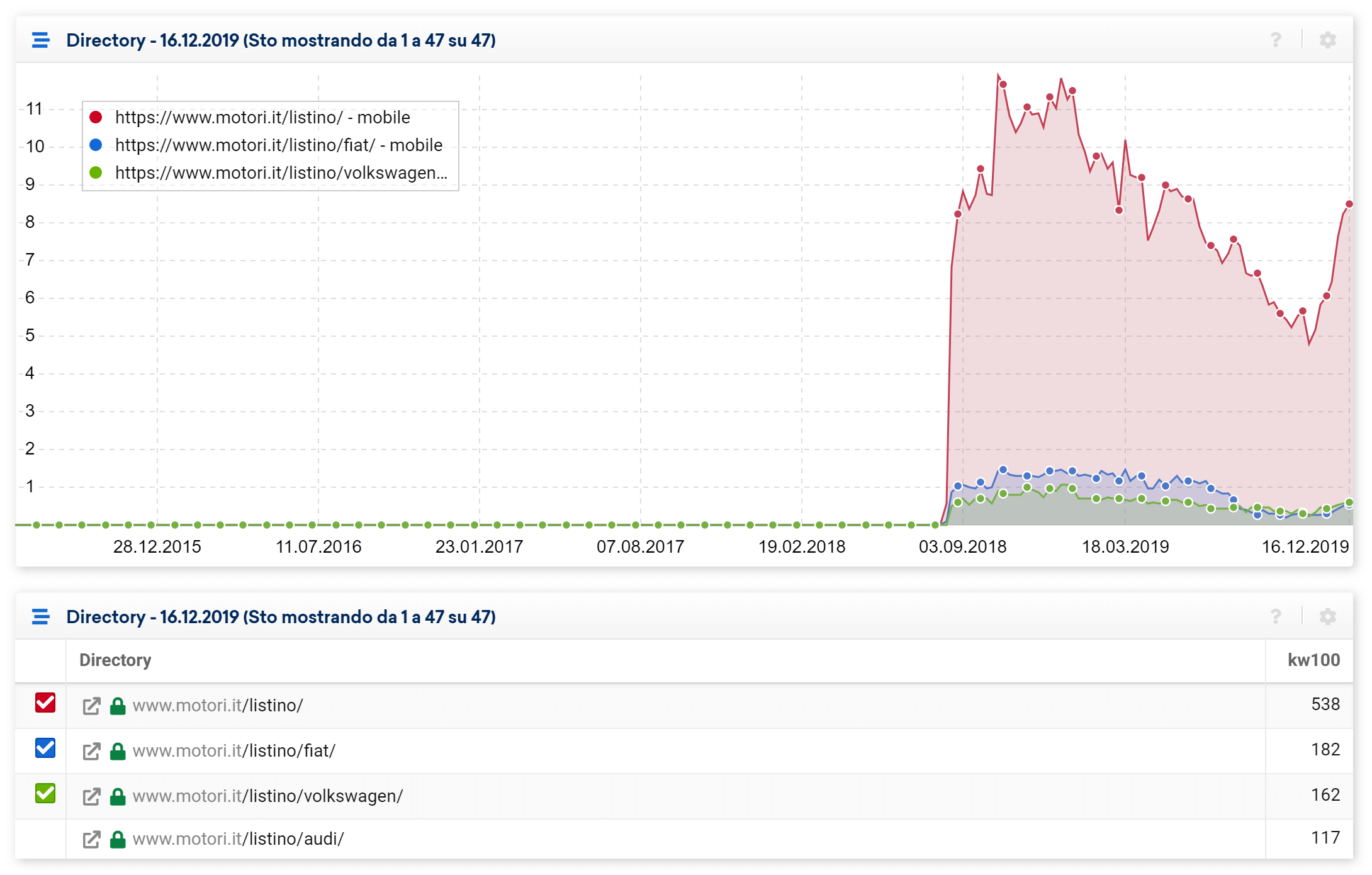The image size is (1372, 875).
Task: Click the table panel help question mark
Action: pyautogui.click(x=1275, y=617)
